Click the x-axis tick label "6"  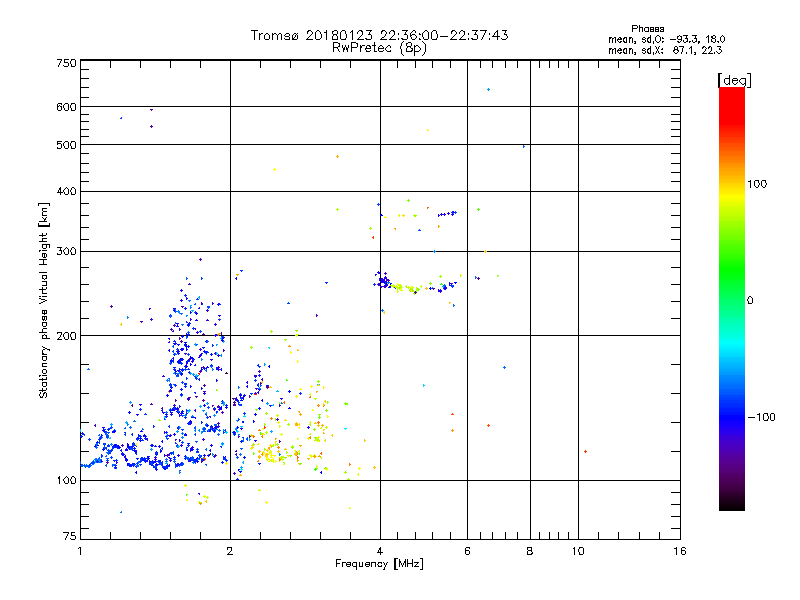[467, 551]
